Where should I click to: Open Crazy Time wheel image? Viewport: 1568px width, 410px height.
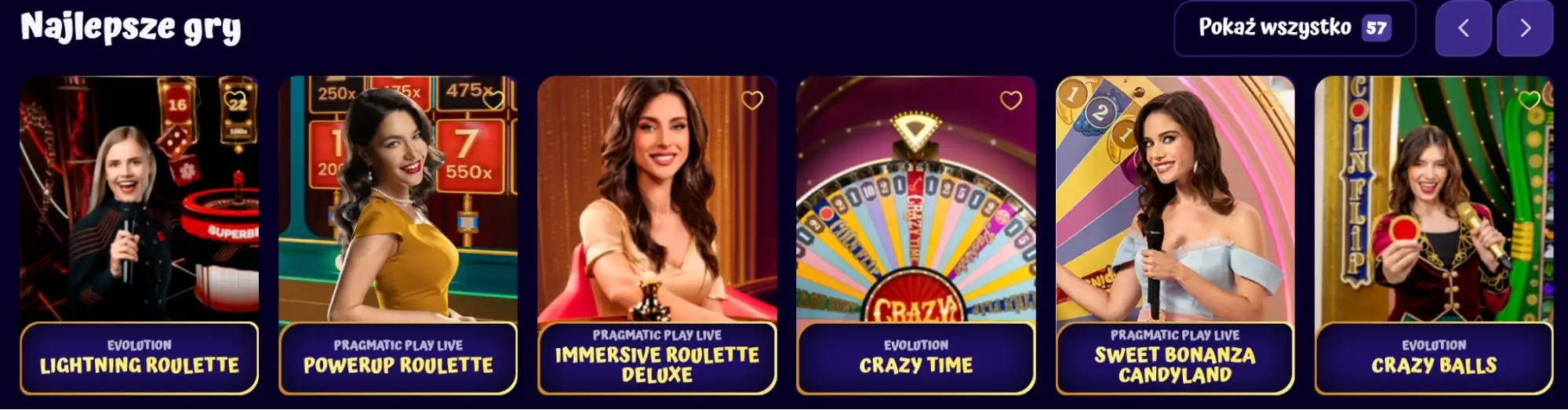[915, 199]
